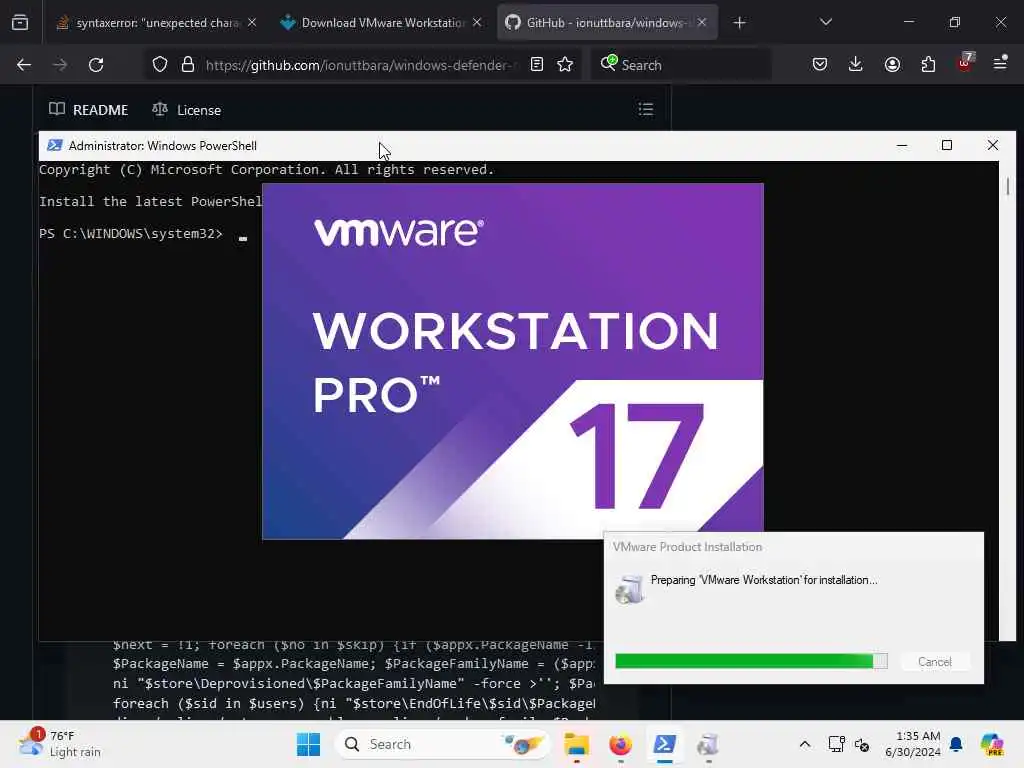Click the PowerShell window title icon

[55, 146]
